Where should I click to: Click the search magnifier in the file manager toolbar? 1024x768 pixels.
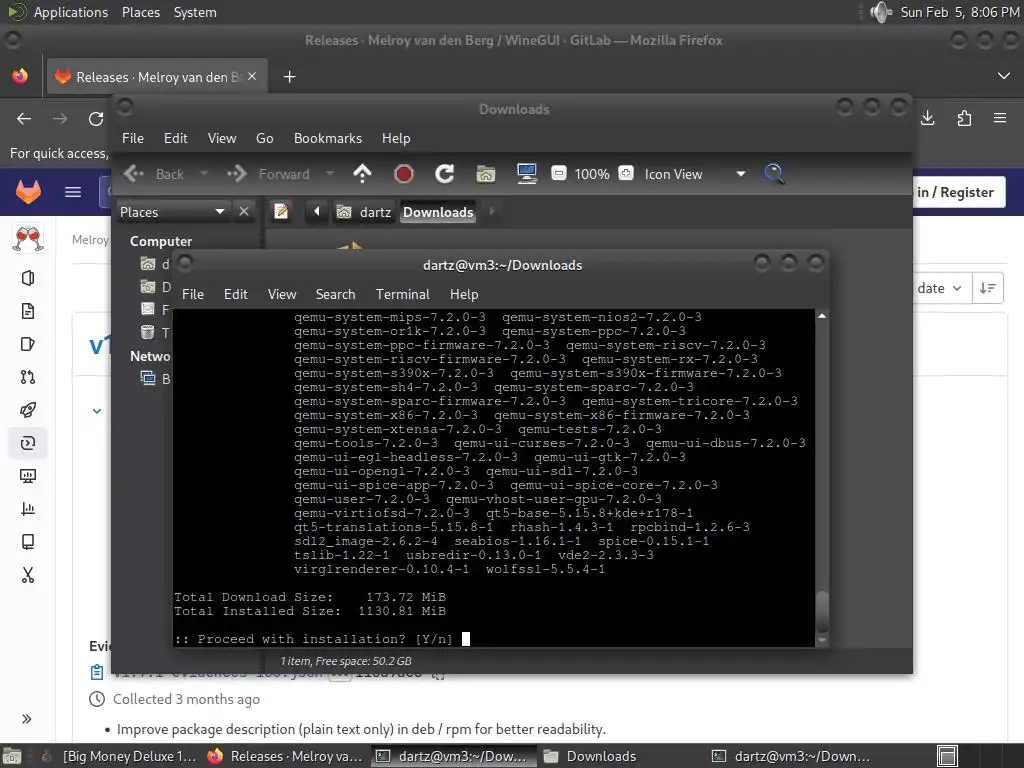[x=774, y=174]
